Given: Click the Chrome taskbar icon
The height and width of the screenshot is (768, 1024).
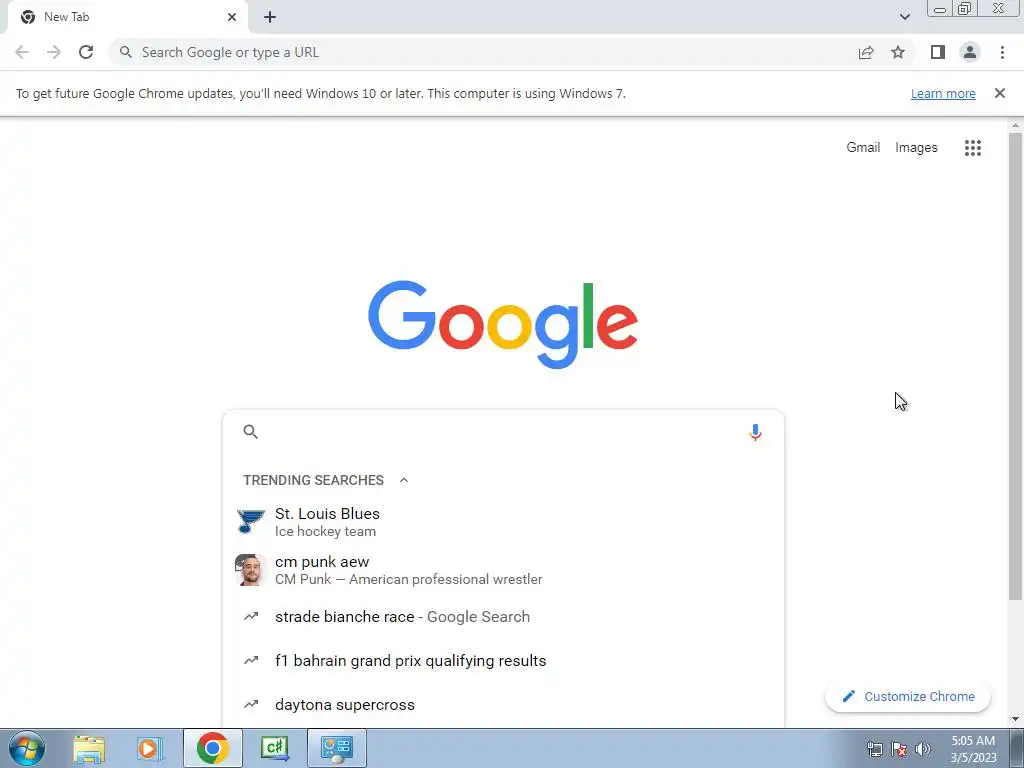Looking at the screenshot, I should click(212, 748).
